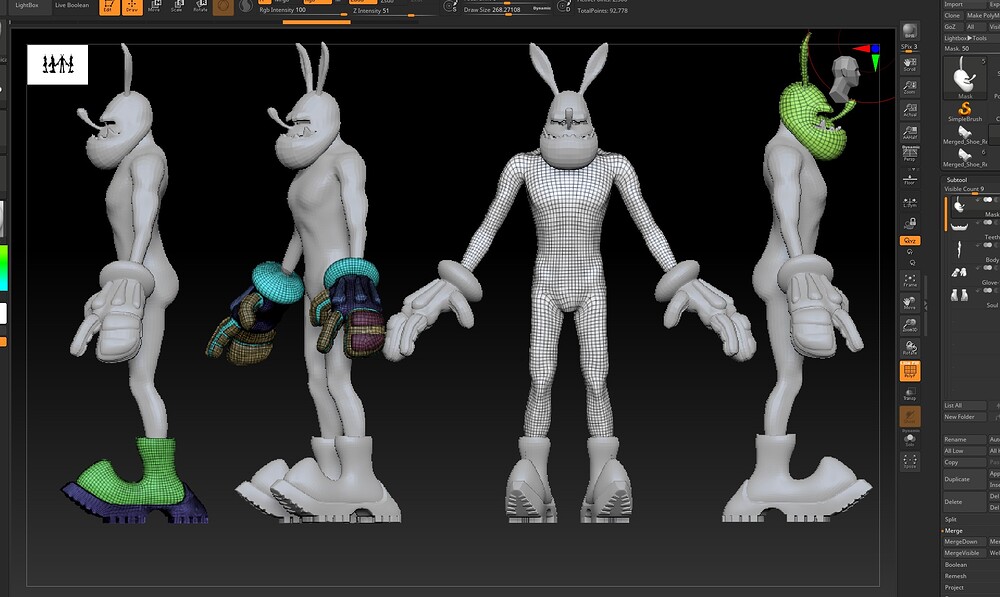This screenshot has height=597, width=1000.
Task: Click the New Folder button
Action: tap(964, 417)
